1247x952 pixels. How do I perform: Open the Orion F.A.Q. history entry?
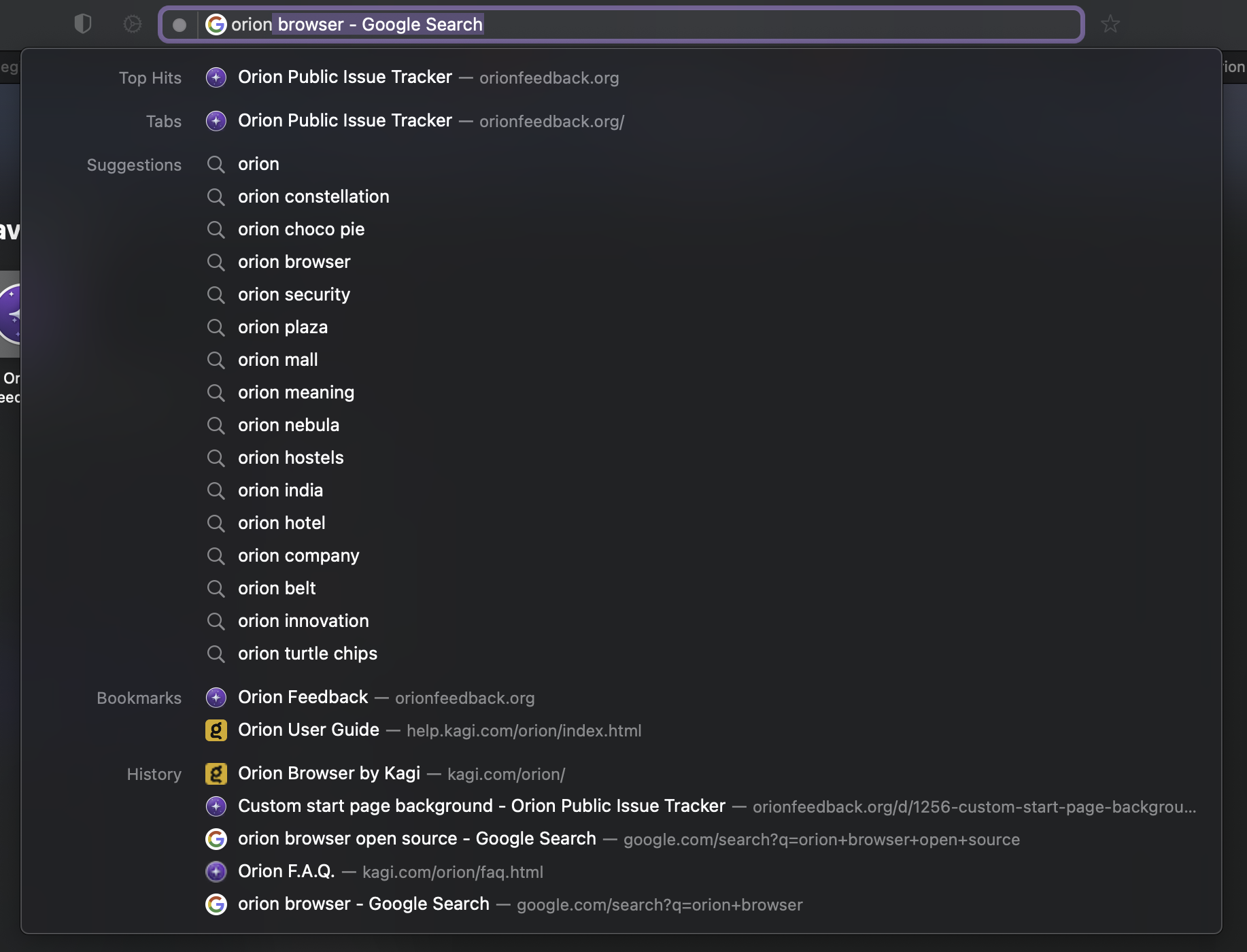coord(286,872)
